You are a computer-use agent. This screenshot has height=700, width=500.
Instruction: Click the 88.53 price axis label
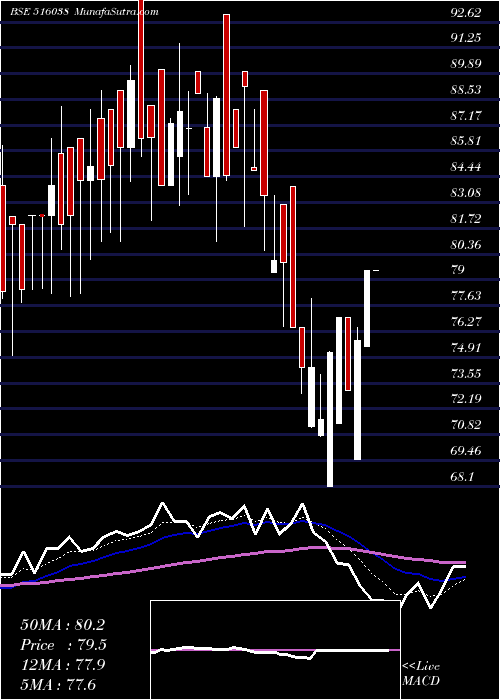466,90
